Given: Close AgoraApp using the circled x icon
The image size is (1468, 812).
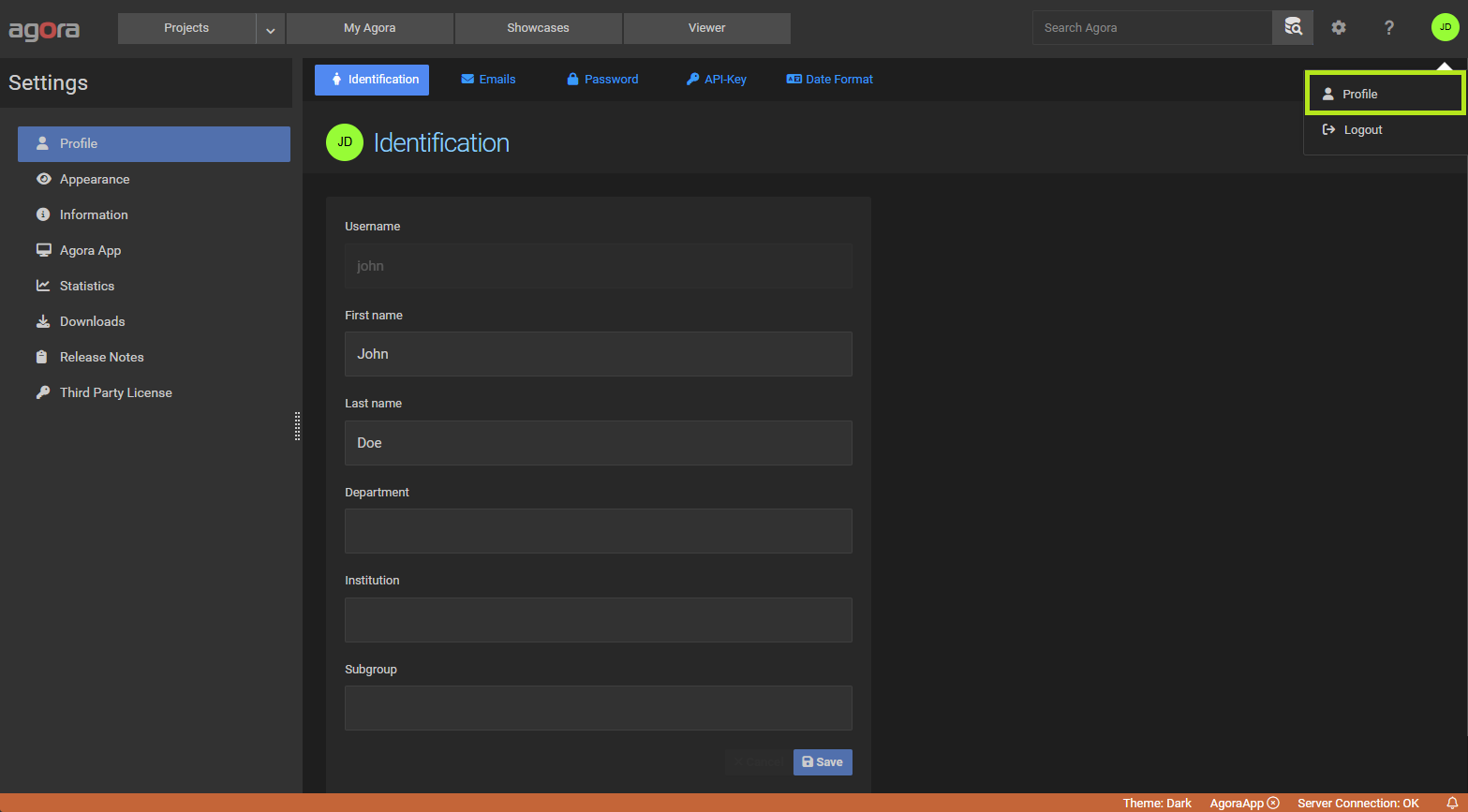Looking at the screenshot, I should click(x=1273, y=803).
